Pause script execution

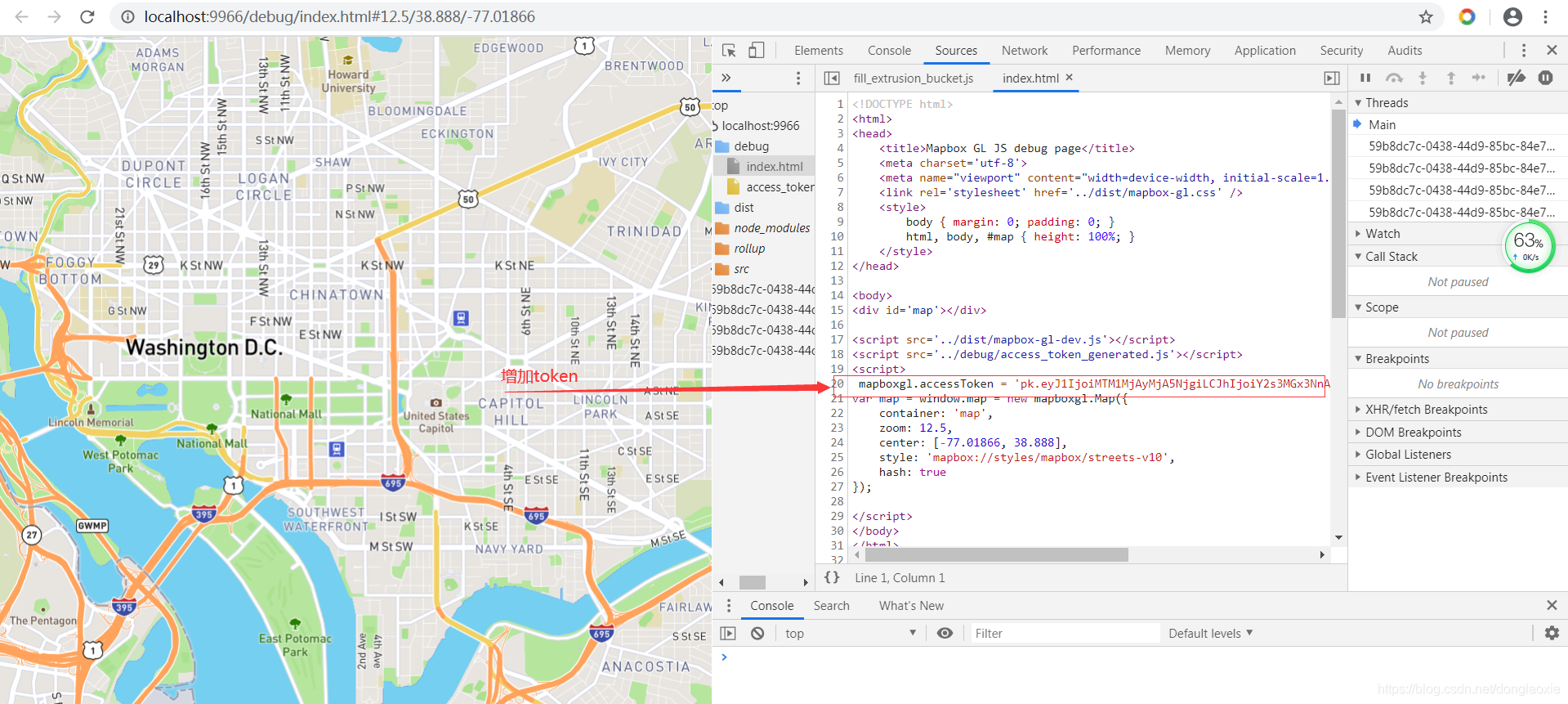1365,78
